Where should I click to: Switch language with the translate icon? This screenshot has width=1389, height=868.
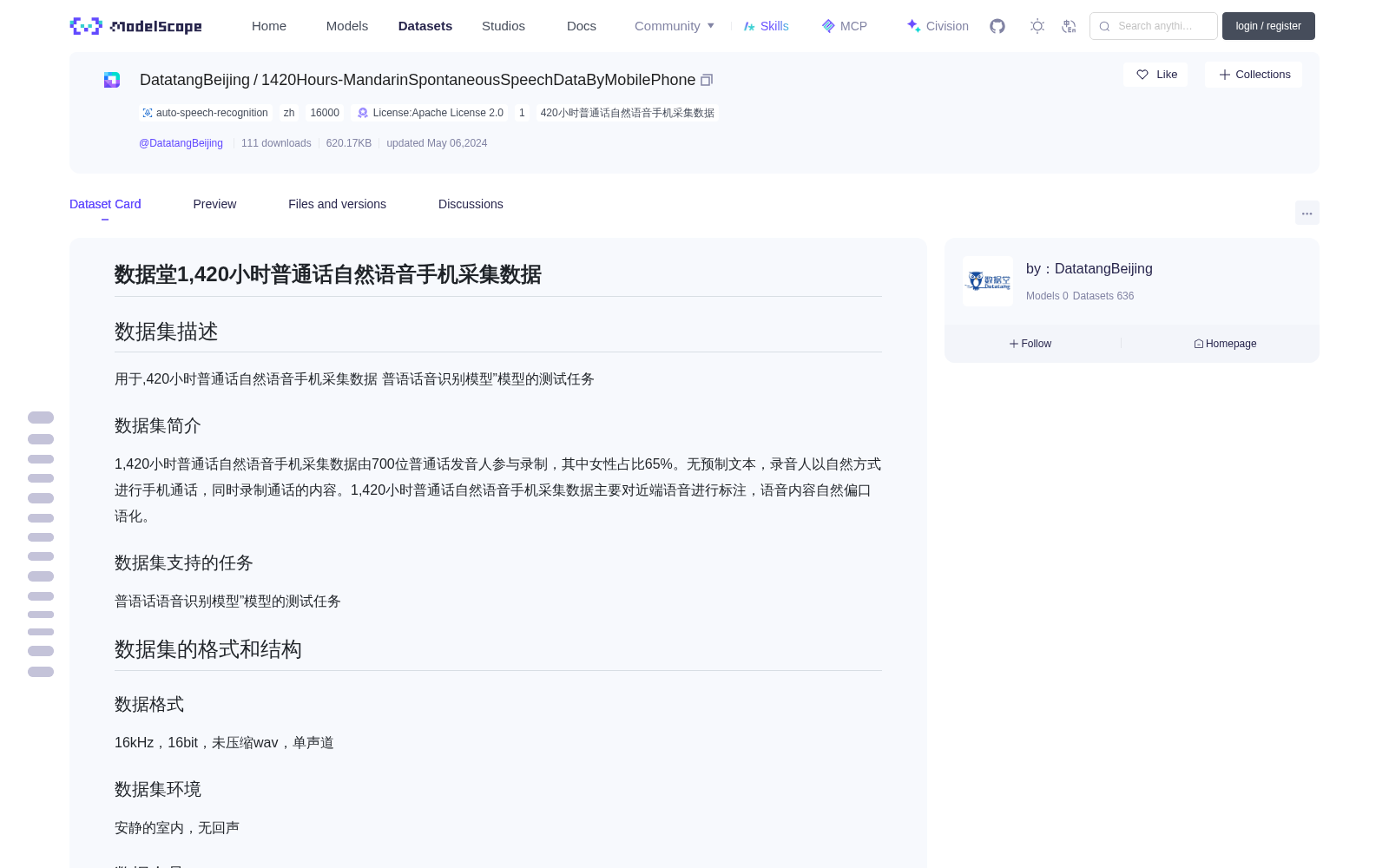[x=1070, y=26]
